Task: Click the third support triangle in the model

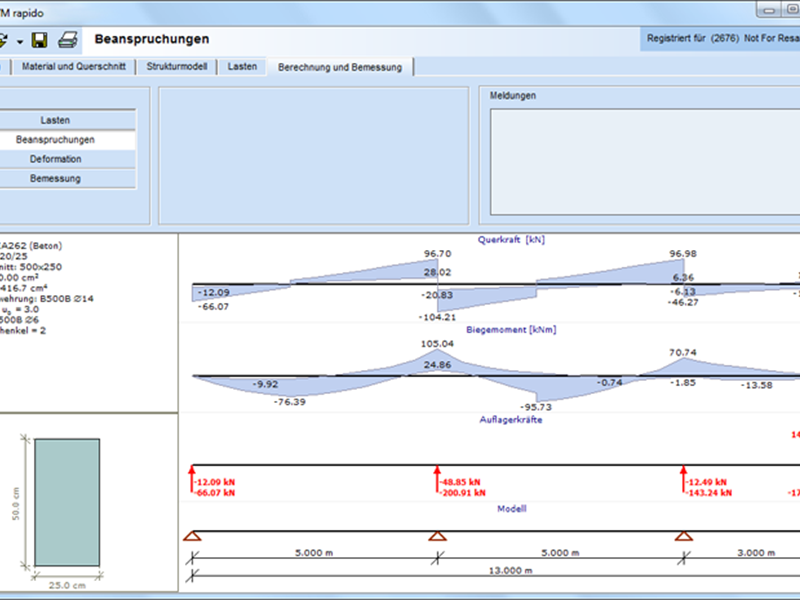Action: [x=683, y=536]
